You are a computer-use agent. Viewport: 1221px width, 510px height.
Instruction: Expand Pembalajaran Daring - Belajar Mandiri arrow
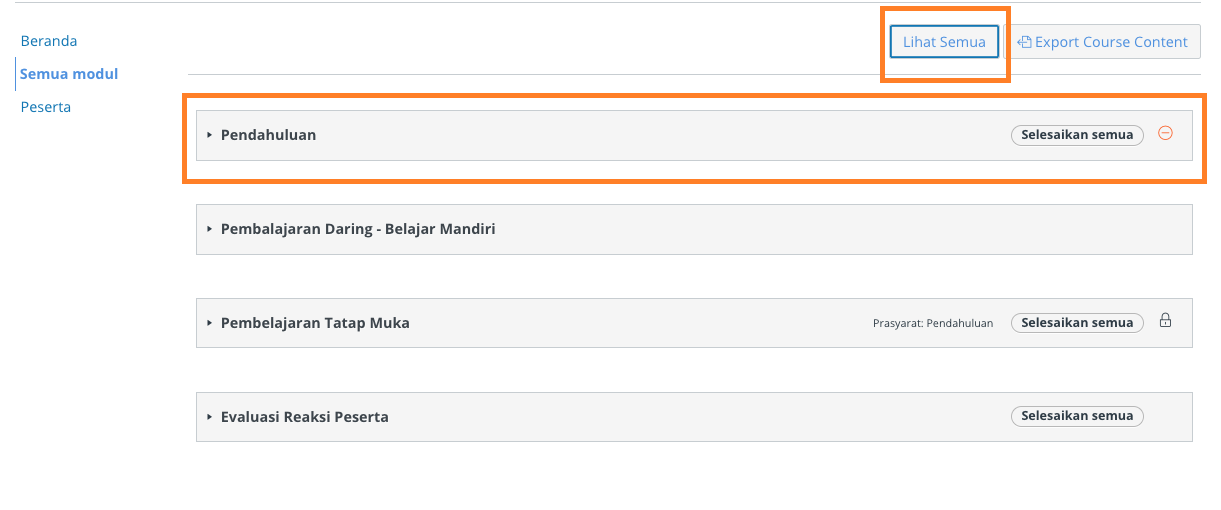[x=210, y=229]
